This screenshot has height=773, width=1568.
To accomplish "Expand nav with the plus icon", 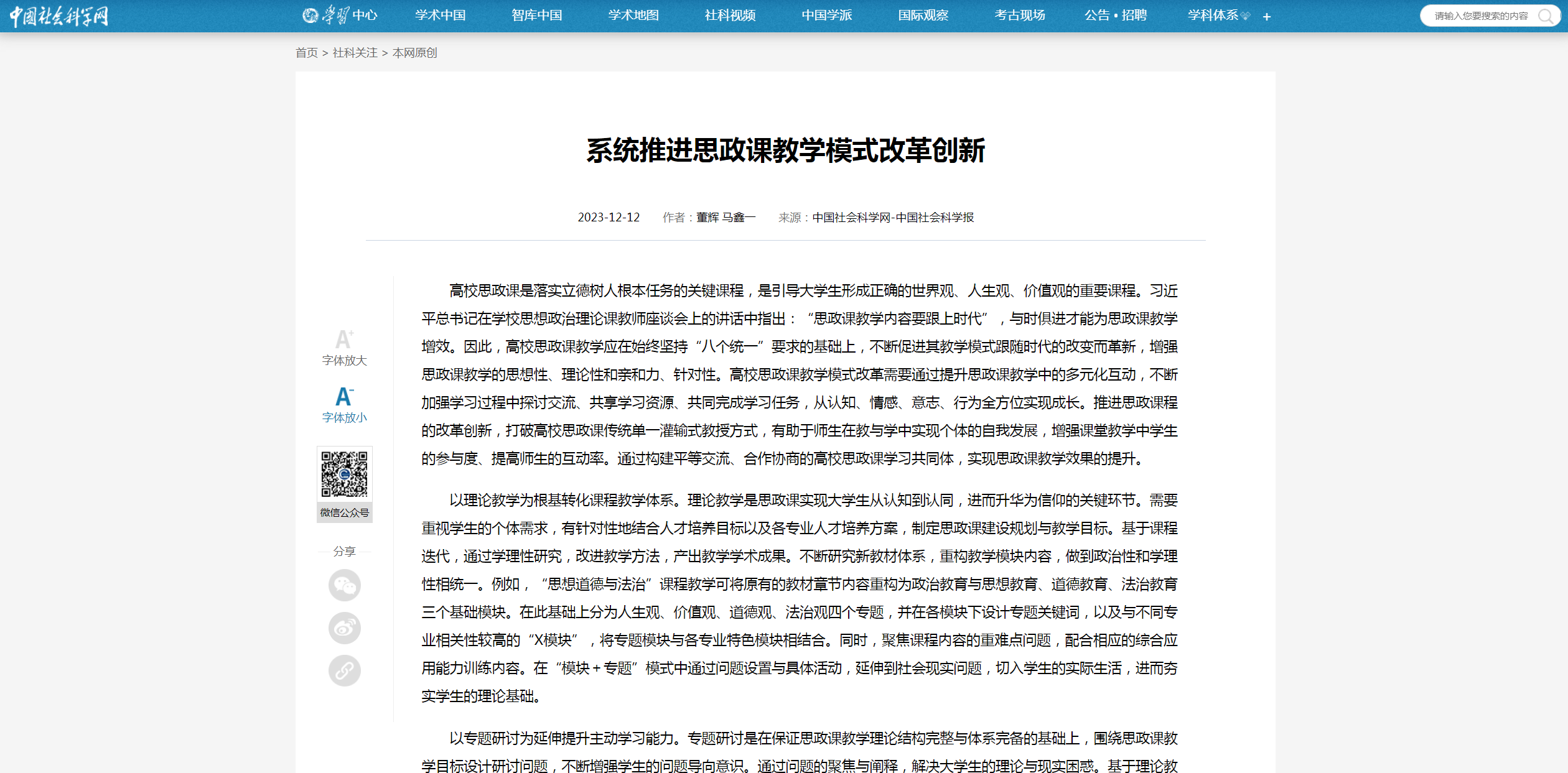I will click(x=1267, y=17).
